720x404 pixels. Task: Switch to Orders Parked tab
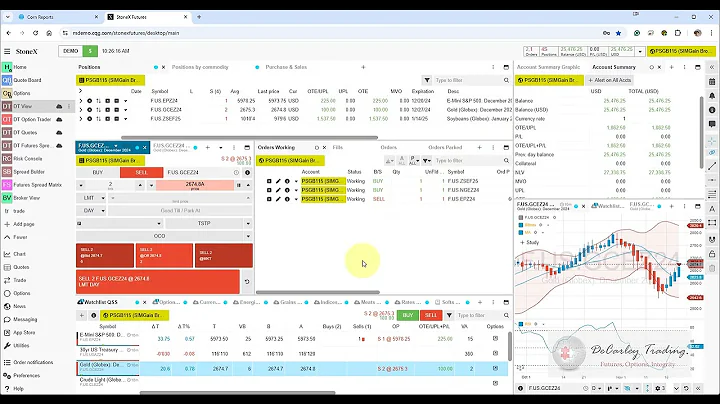[445, 148]
